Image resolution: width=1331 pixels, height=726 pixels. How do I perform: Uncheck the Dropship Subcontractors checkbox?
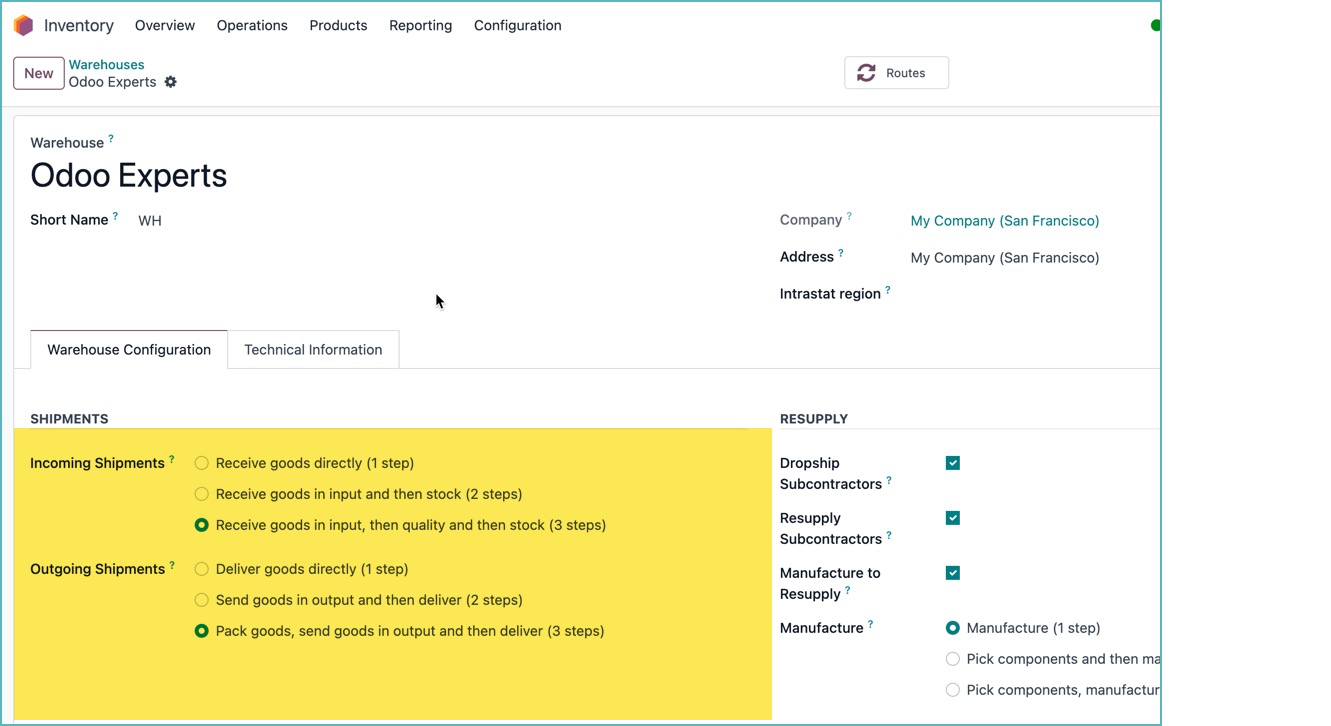952,463
